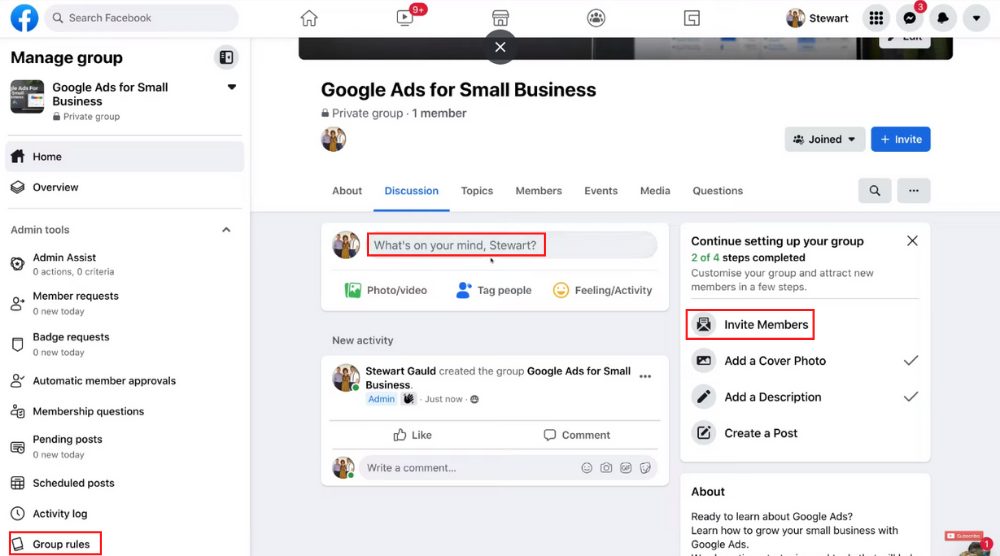Screen dimensions: 1000x556
Task: Open Badge requests
Action: pos(124,344)
